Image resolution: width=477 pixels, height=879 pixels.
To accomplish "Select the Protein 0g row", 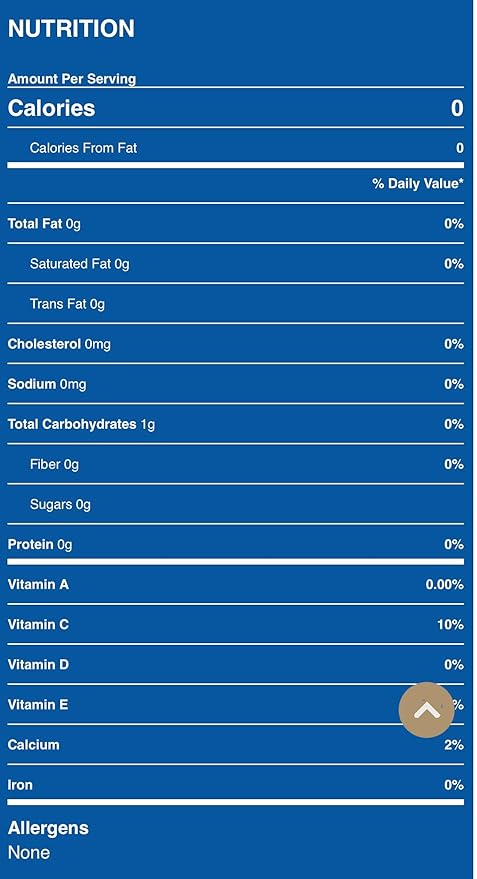I will [235, 544].
